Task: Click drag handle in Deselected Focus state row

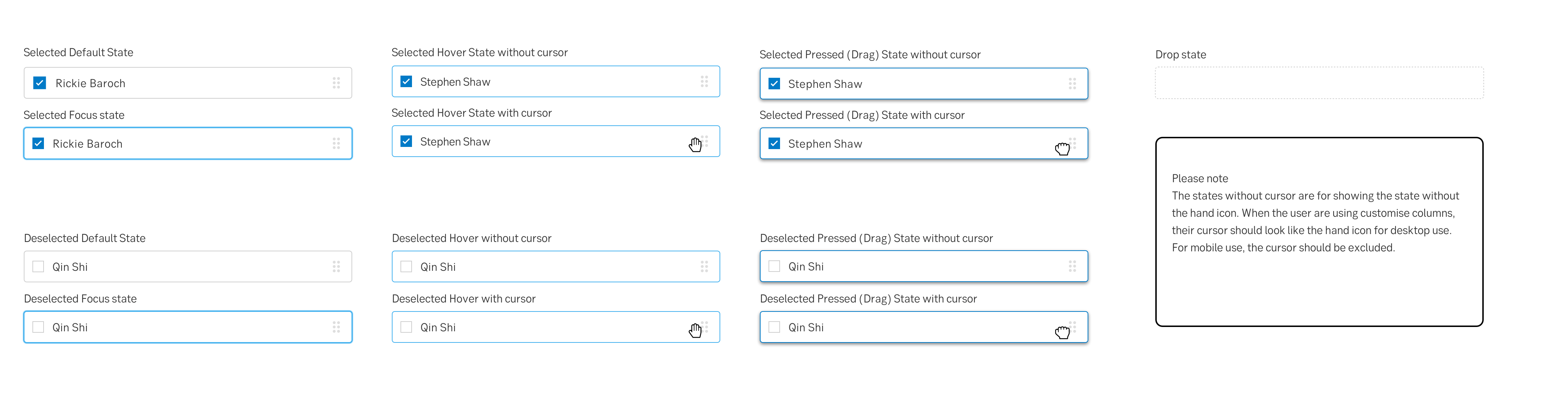Action: [x=336, y=327]
